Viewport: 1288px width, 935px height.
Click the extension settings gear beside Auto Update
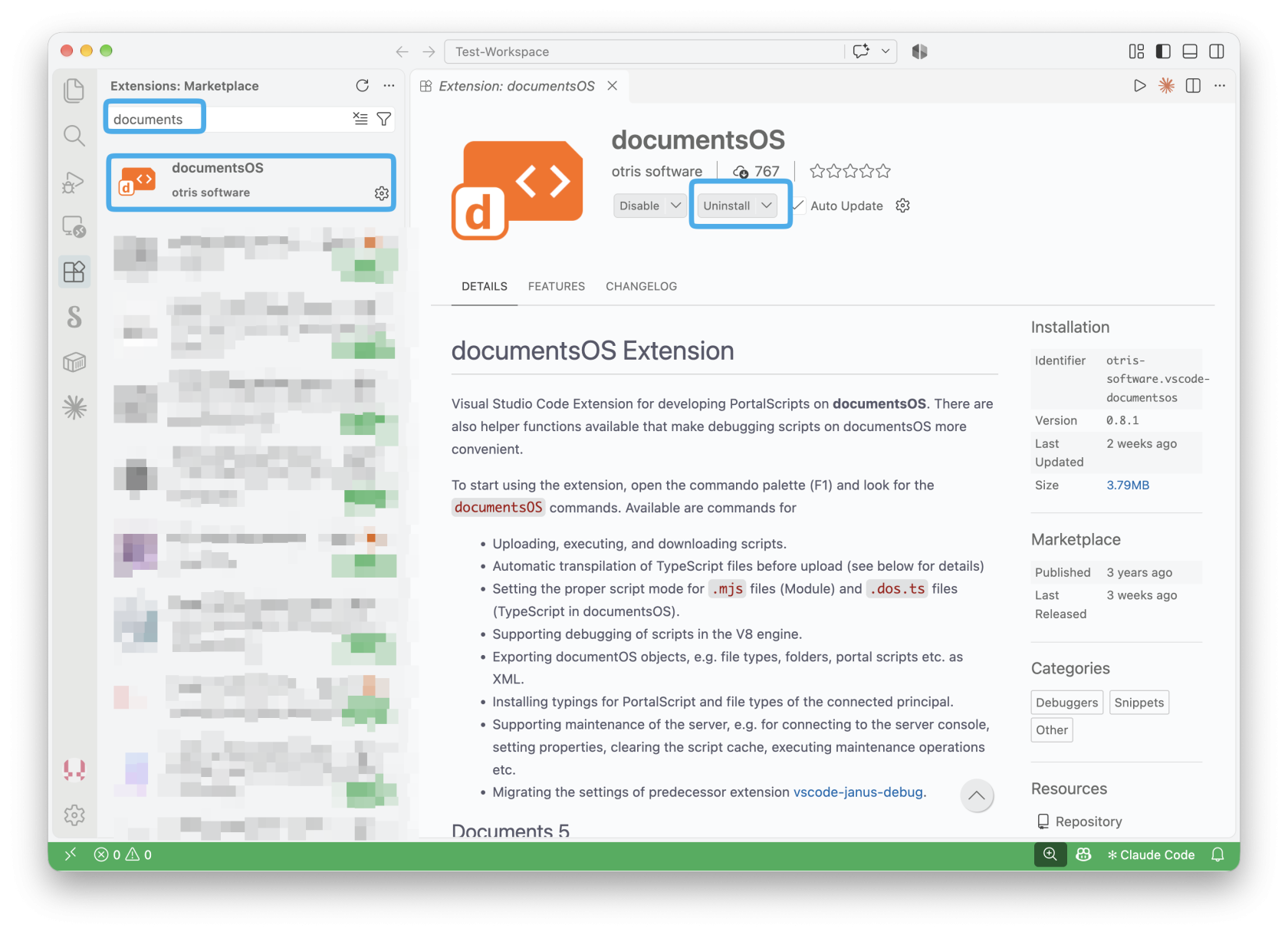coord(902,205)
